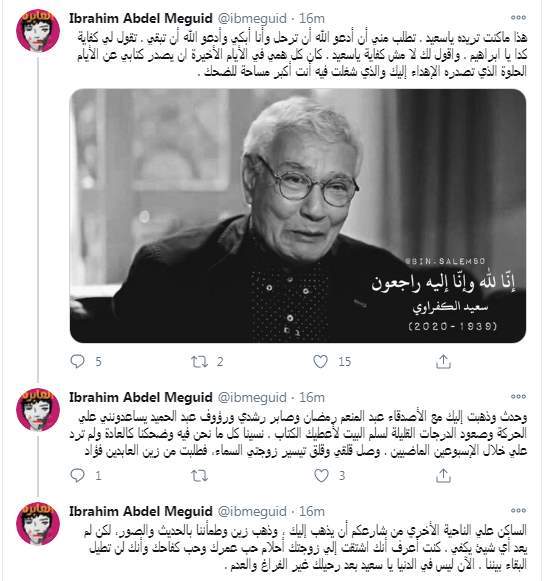The image size is (544, 581).
Task: Open the profile avatar of the second tweet
Action: click(x=38, y=409)
